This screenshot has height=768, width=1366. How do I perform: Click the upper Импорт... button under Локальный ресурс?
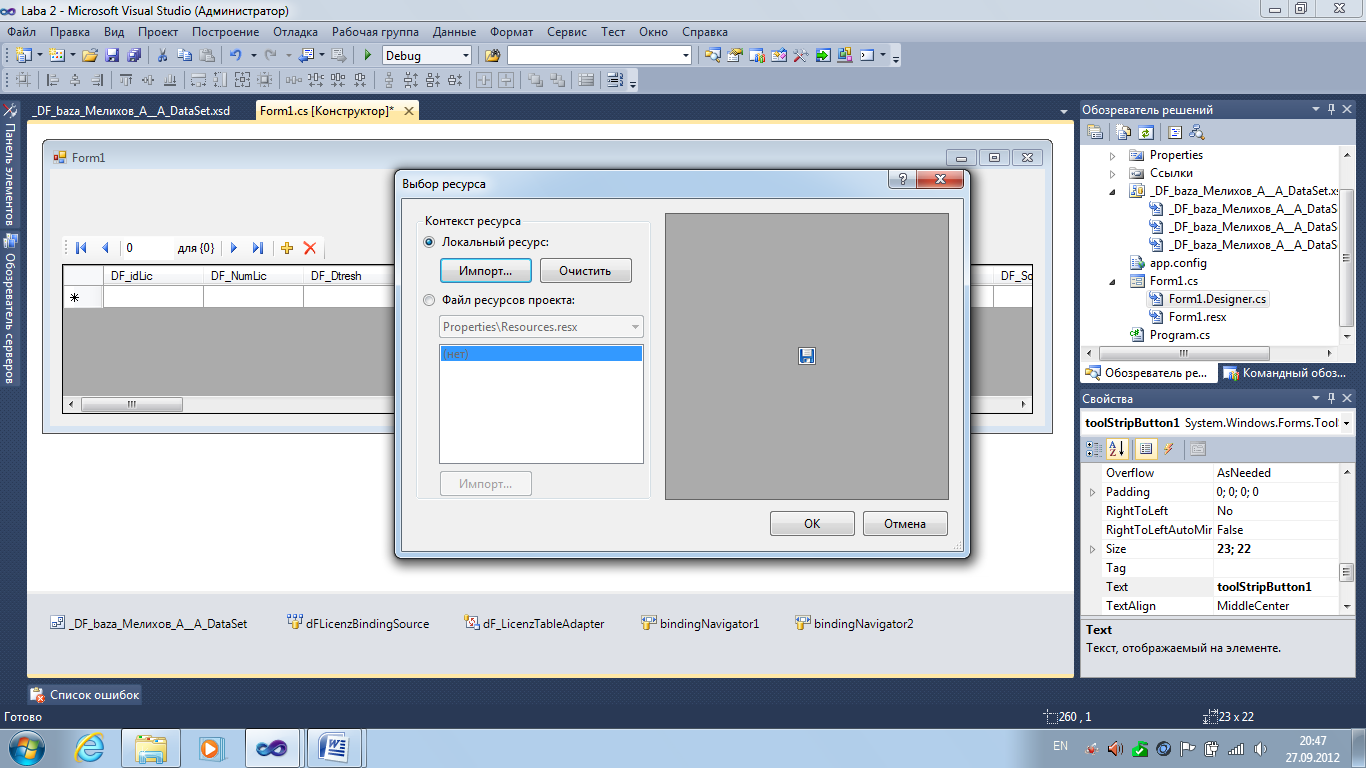click(x=486, y=270)
